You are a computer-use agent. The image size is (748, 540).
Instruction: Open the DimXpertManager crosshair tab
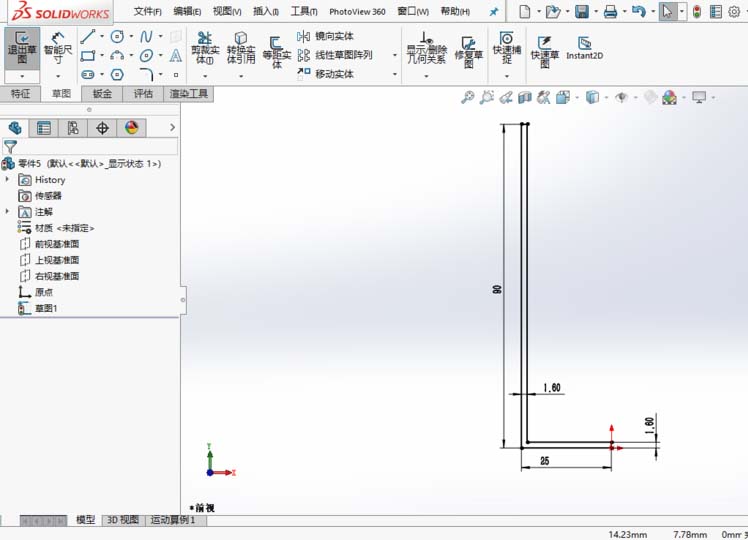coord(102,128)
